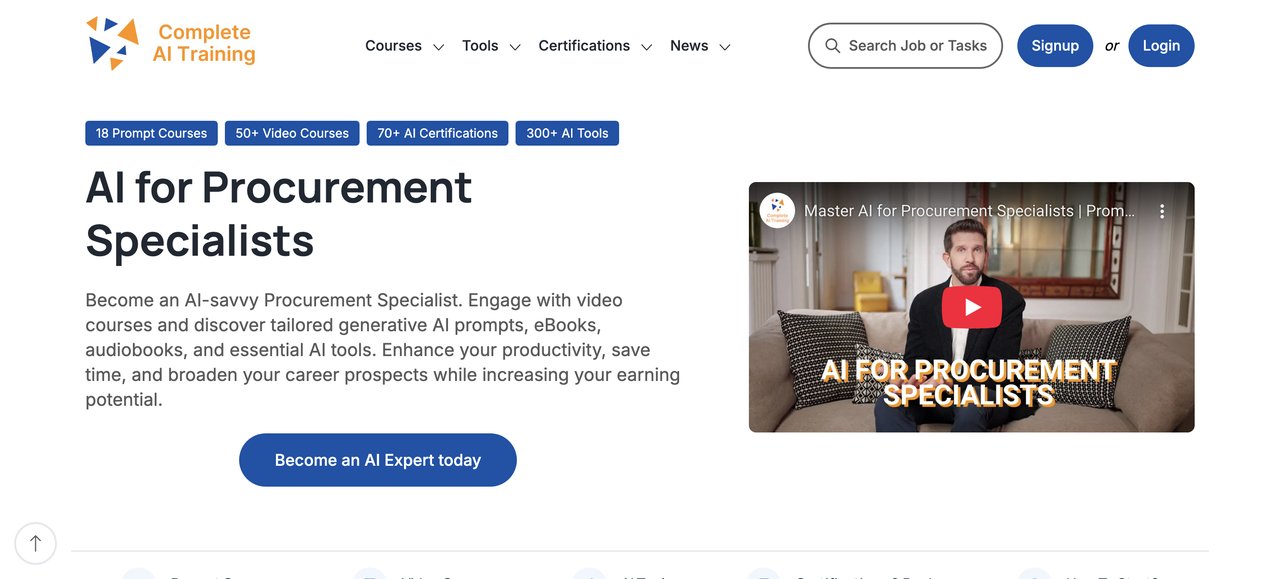Focus the Search Job or Tasks field
The height and width of the screenshot is (579, 1280).
coord(905,46)
